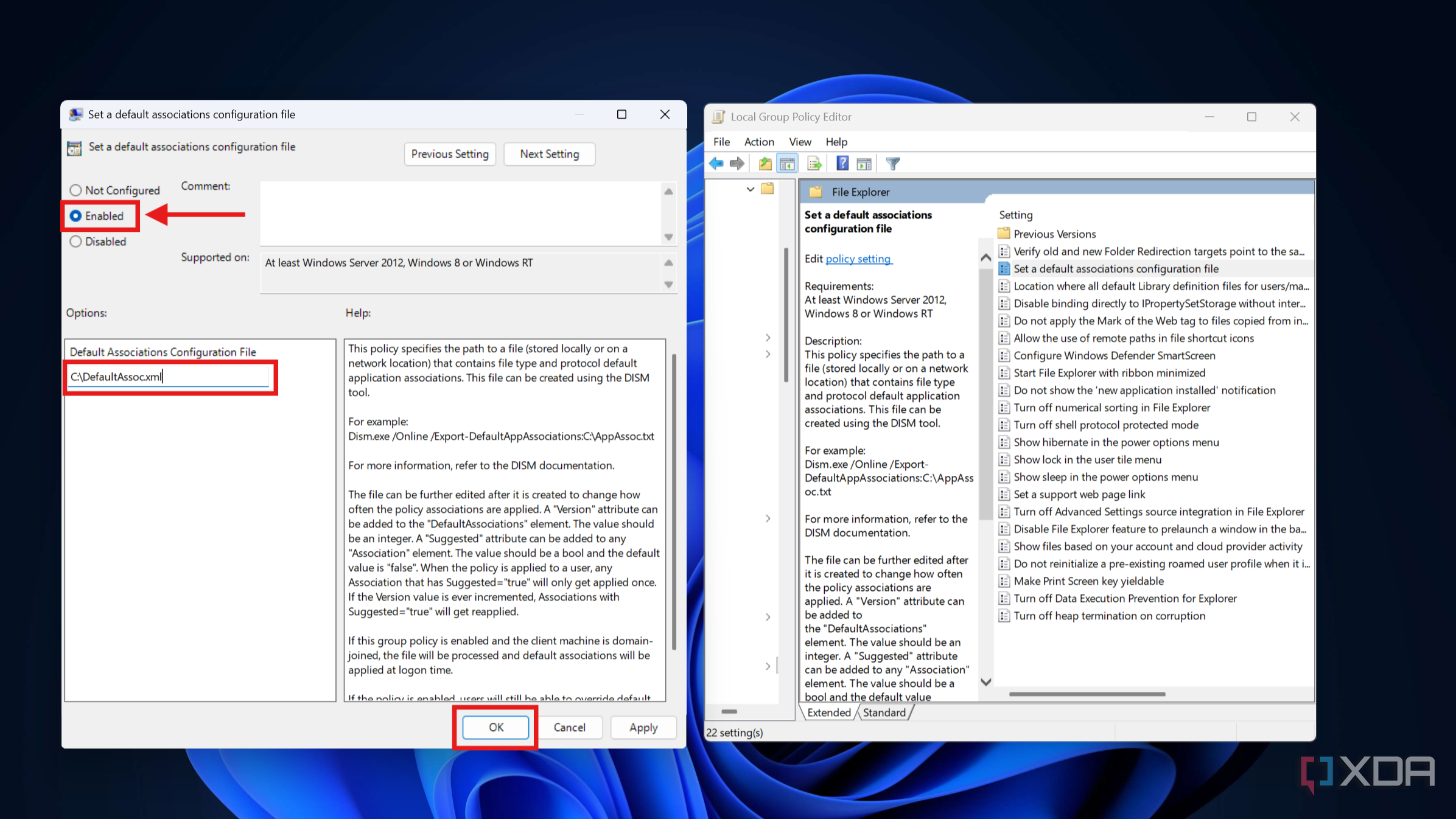1456x819 pixels.
Task: Click the description pane scroll-down chevron
Action: coord(986,682)
